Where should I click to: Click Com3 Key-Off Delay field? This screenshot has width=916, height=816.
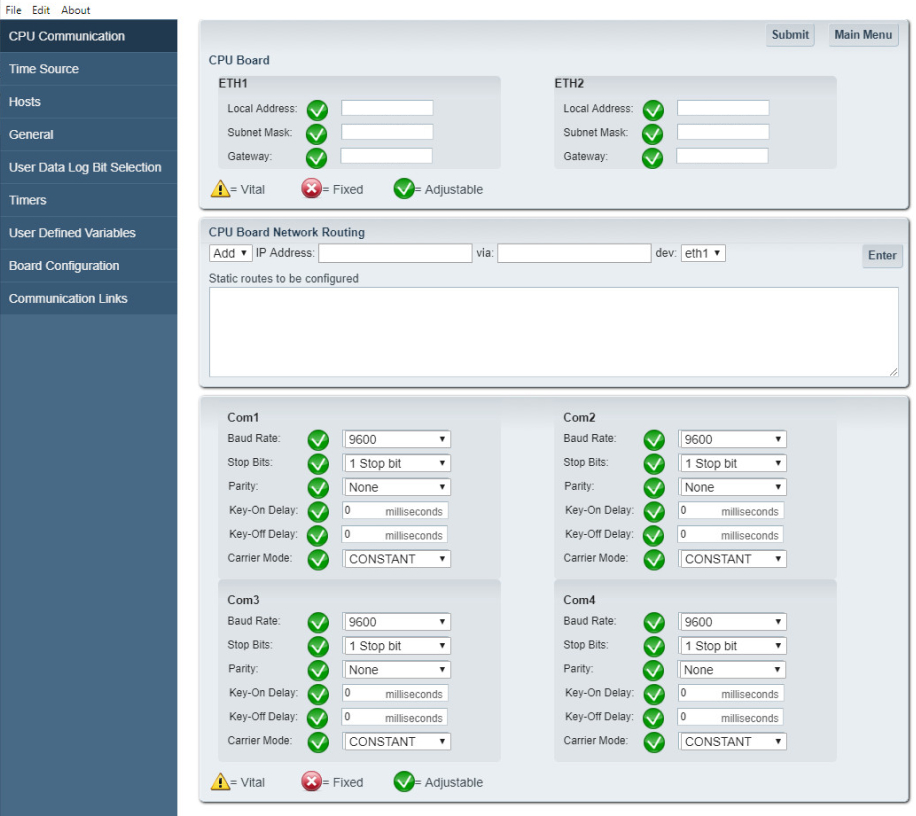click(395, 717)
